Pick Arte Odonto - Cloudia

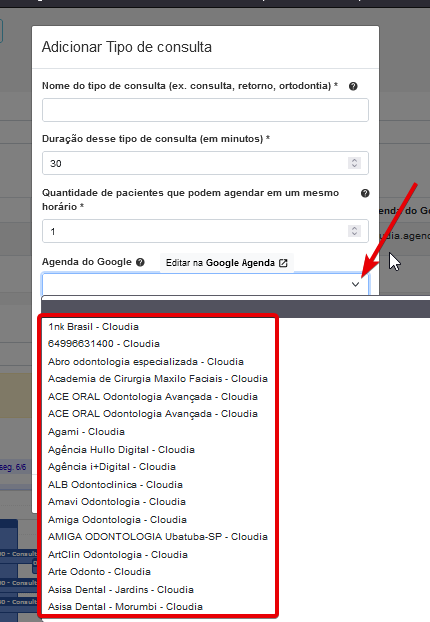pos(99,572)
